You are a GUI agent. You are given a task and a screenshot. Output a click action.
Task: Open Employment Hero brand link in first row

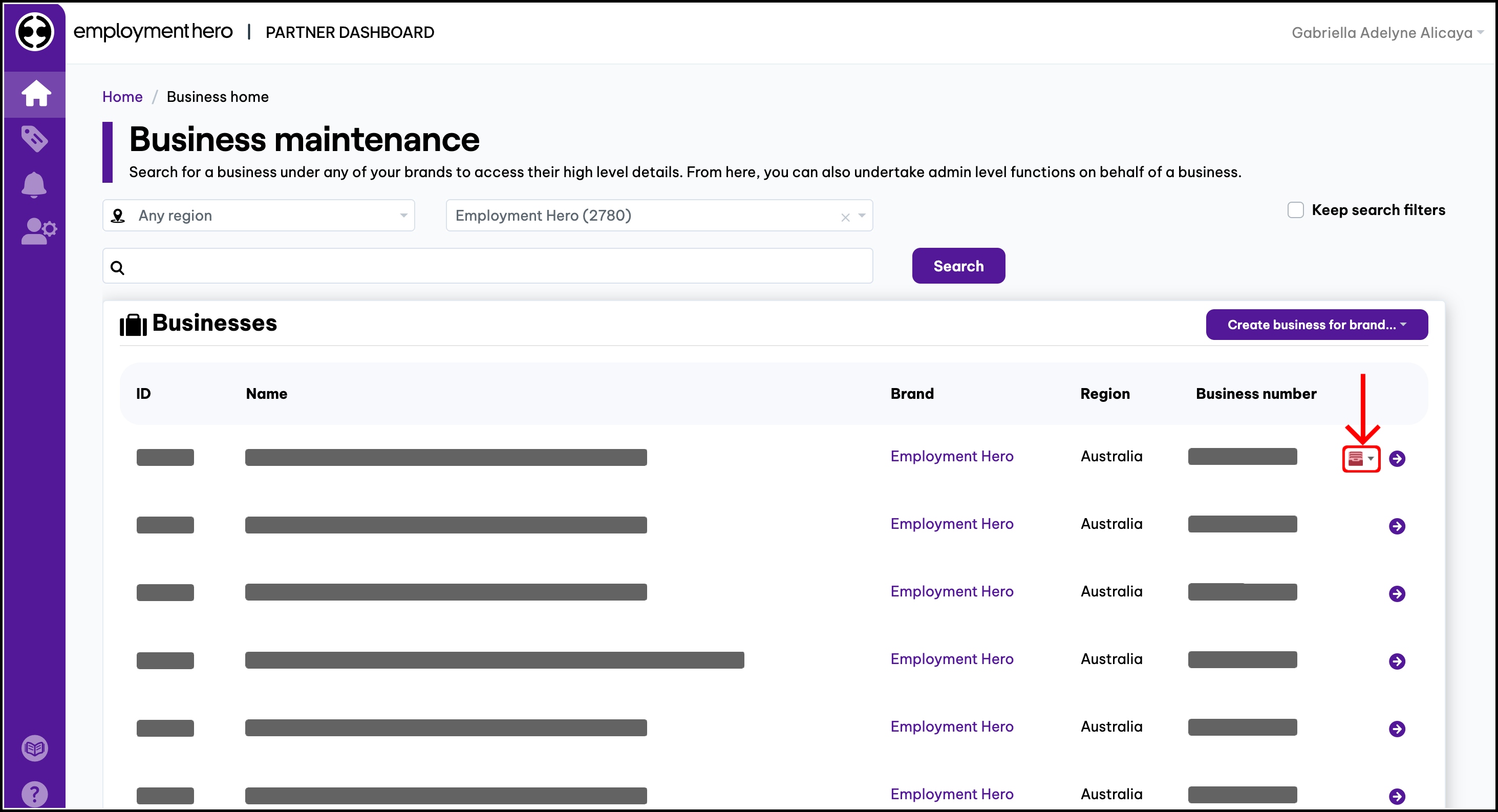(x=952, y=457)
